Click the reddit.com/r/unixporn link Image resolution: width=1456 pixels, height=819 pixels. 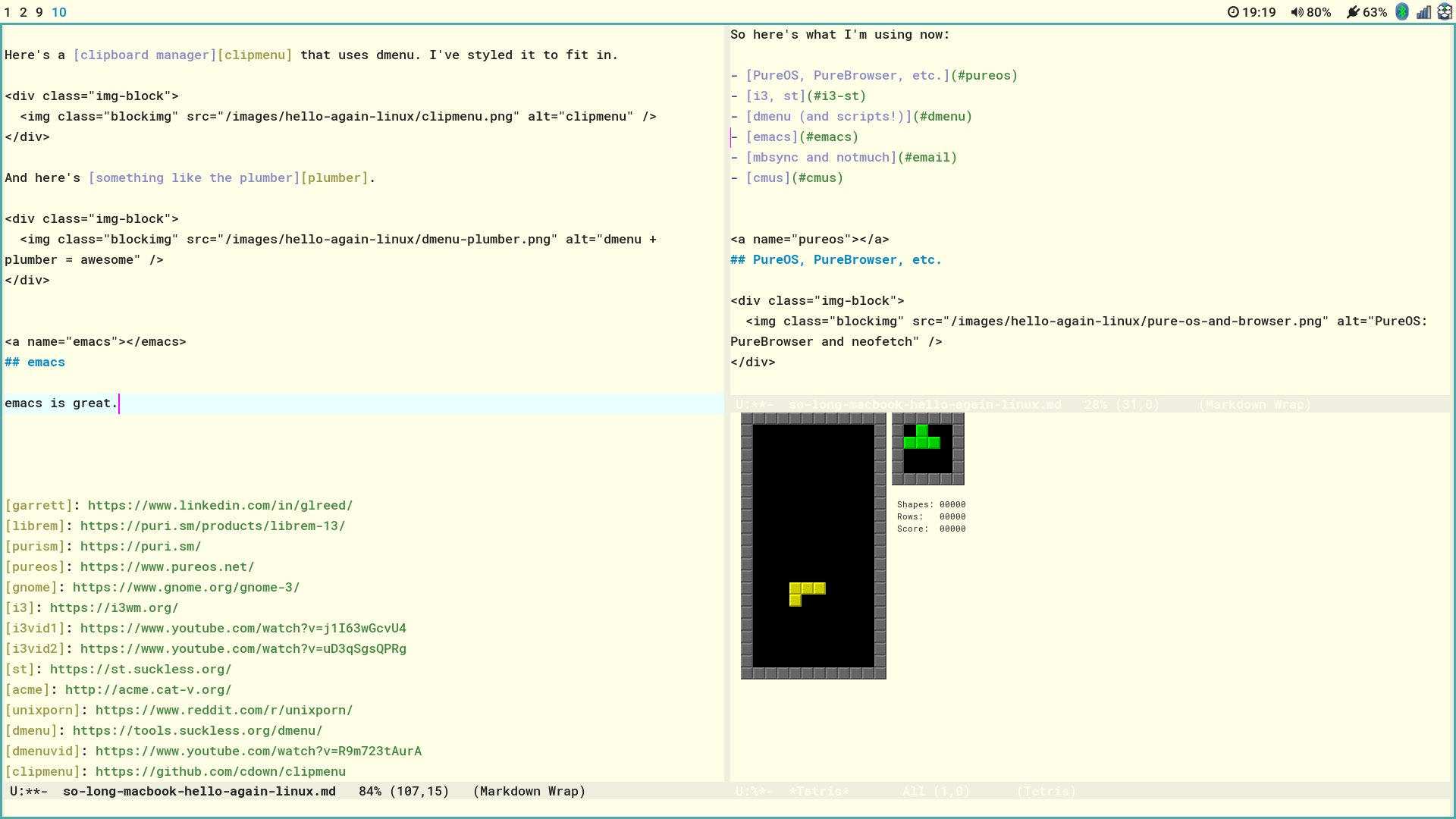pos(224,710)
